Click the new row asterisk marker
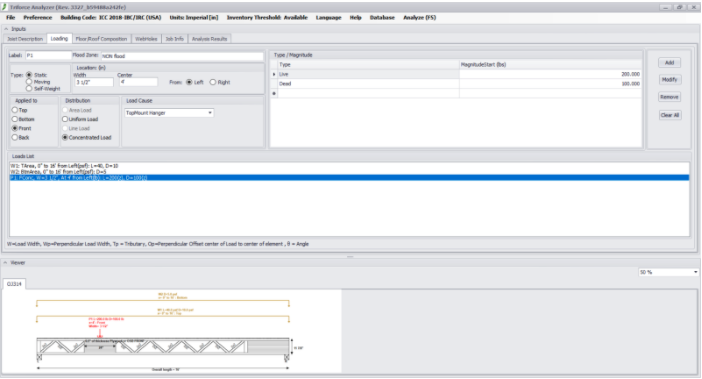Screen dimensions: 702x379 [x=274, y=93]
